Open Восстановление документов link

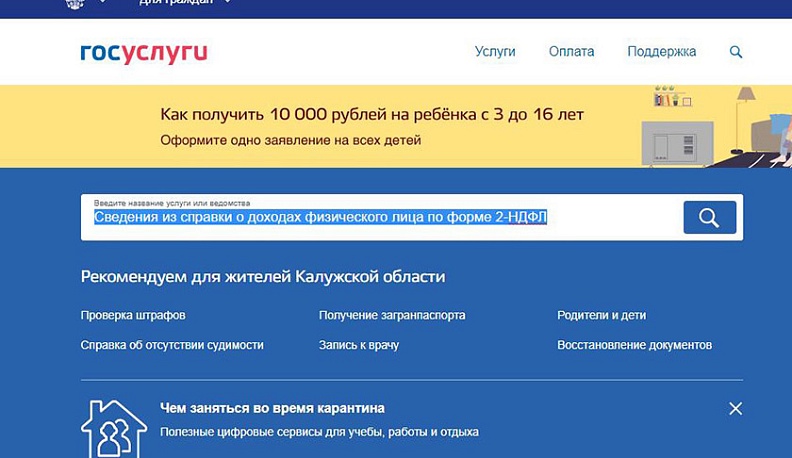(634, 345)
